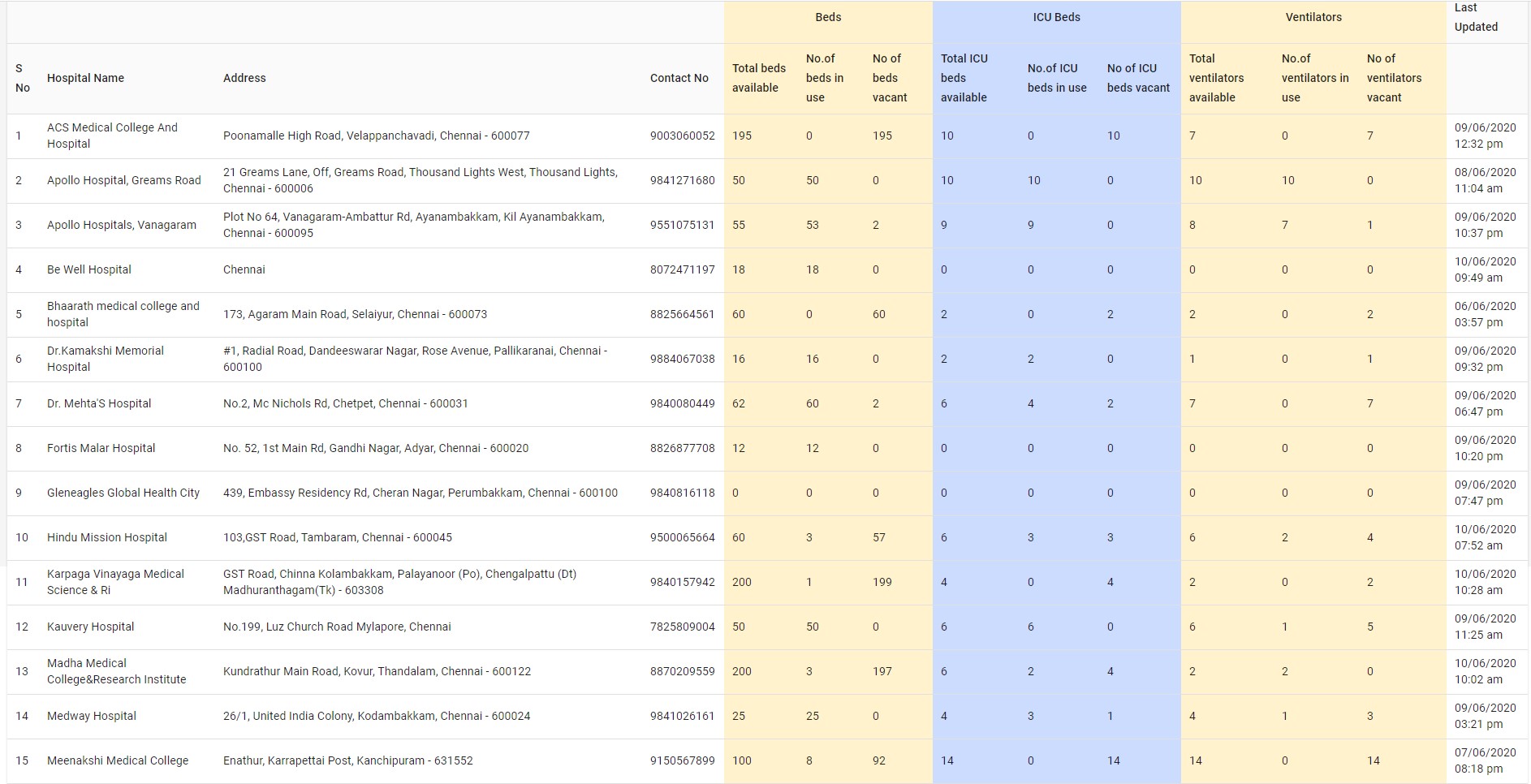This screenshot has width=1531, height=784.
Task: Click the Total ICU beds available header
Action: click(x=964, y=78)
